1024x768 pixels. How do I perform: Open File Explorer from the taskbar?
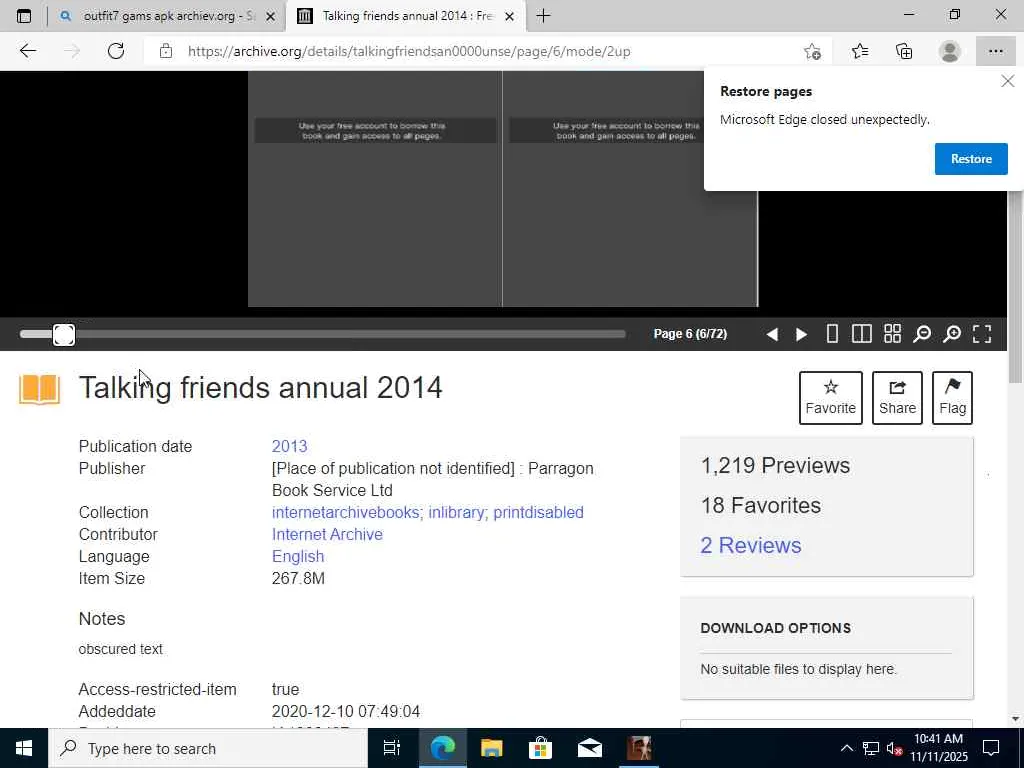[x=491, y=748]
